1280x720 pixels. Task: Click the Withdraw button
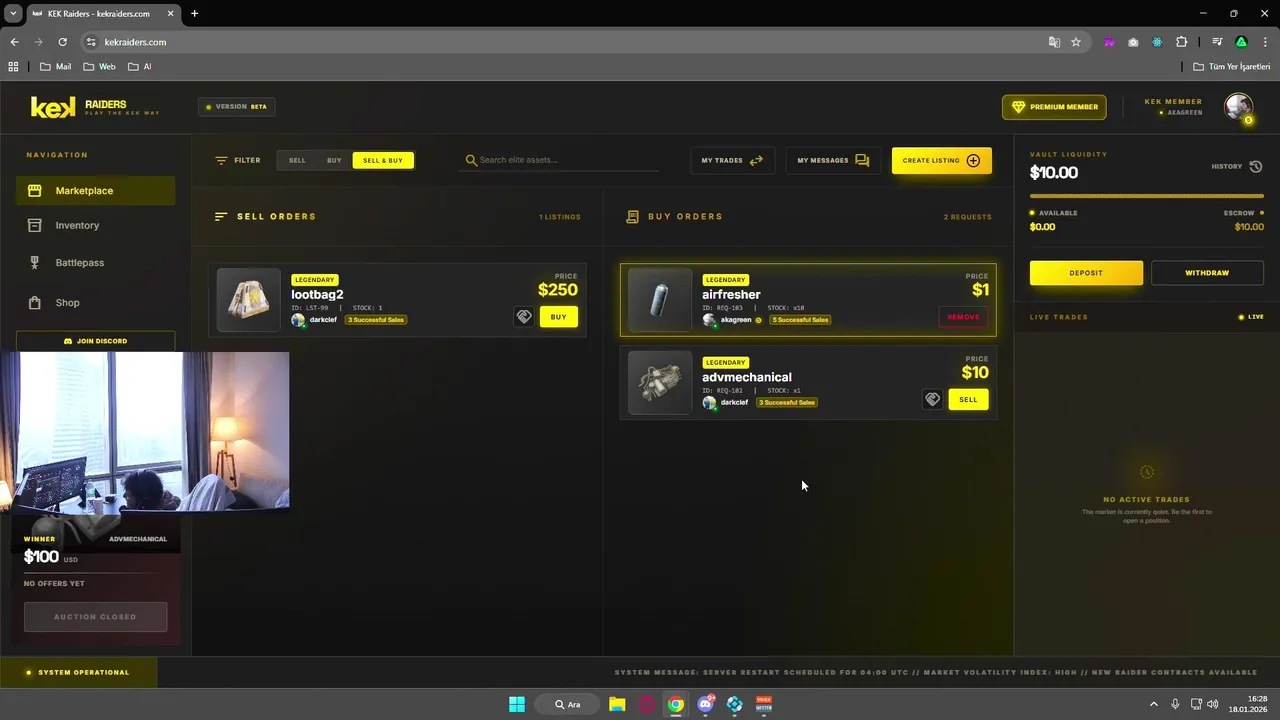pos(1207,273)
